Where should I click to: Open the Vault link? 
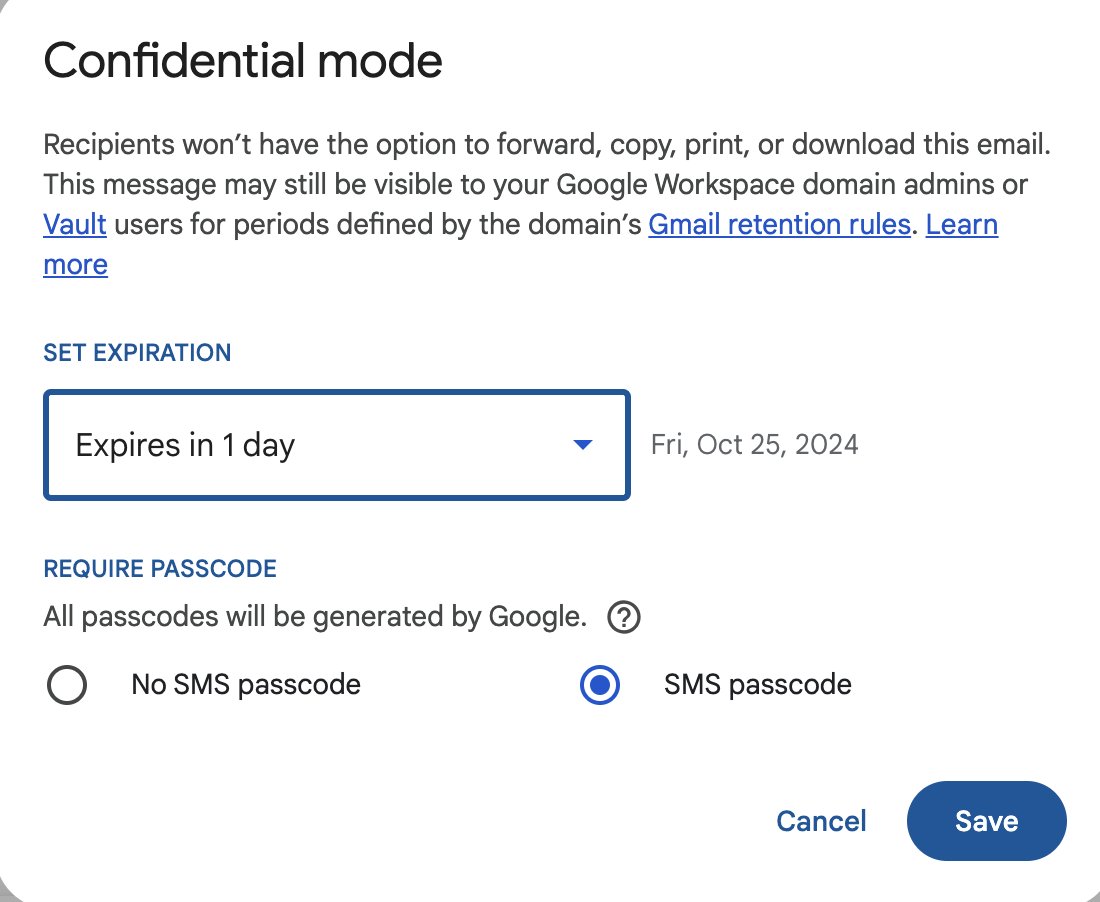click(74, 224)
